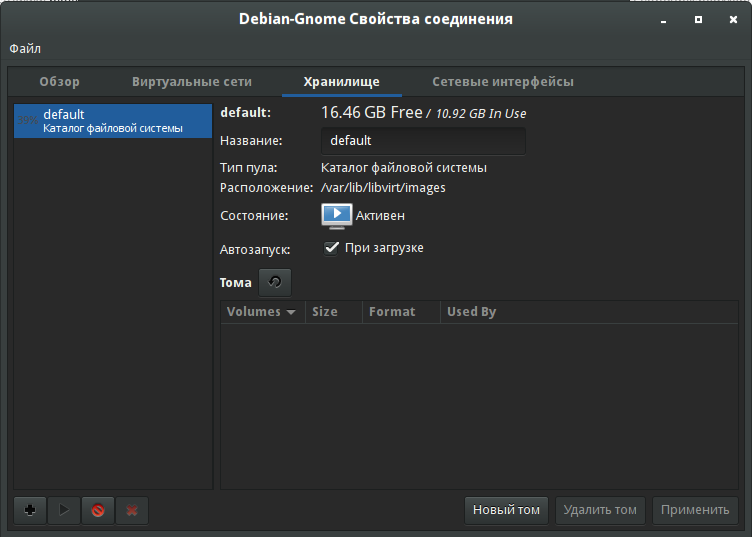Click the Удалить том button
Image resolution: width=752 pixels, height=537 pixels.
pos(600,510)
